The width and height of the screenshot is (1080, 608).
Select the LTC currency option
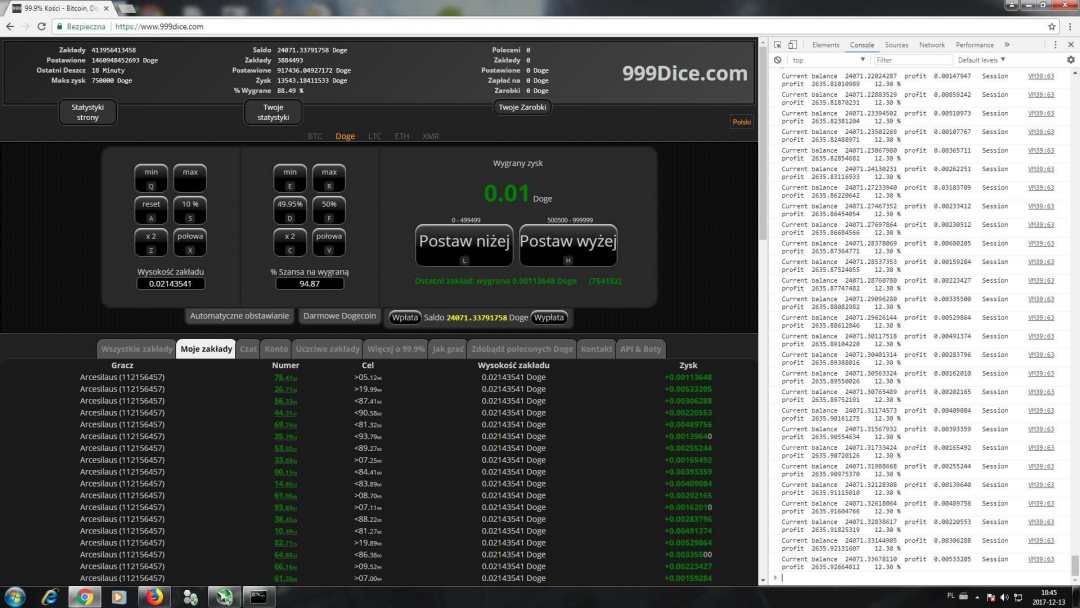(x=374, y=136)
